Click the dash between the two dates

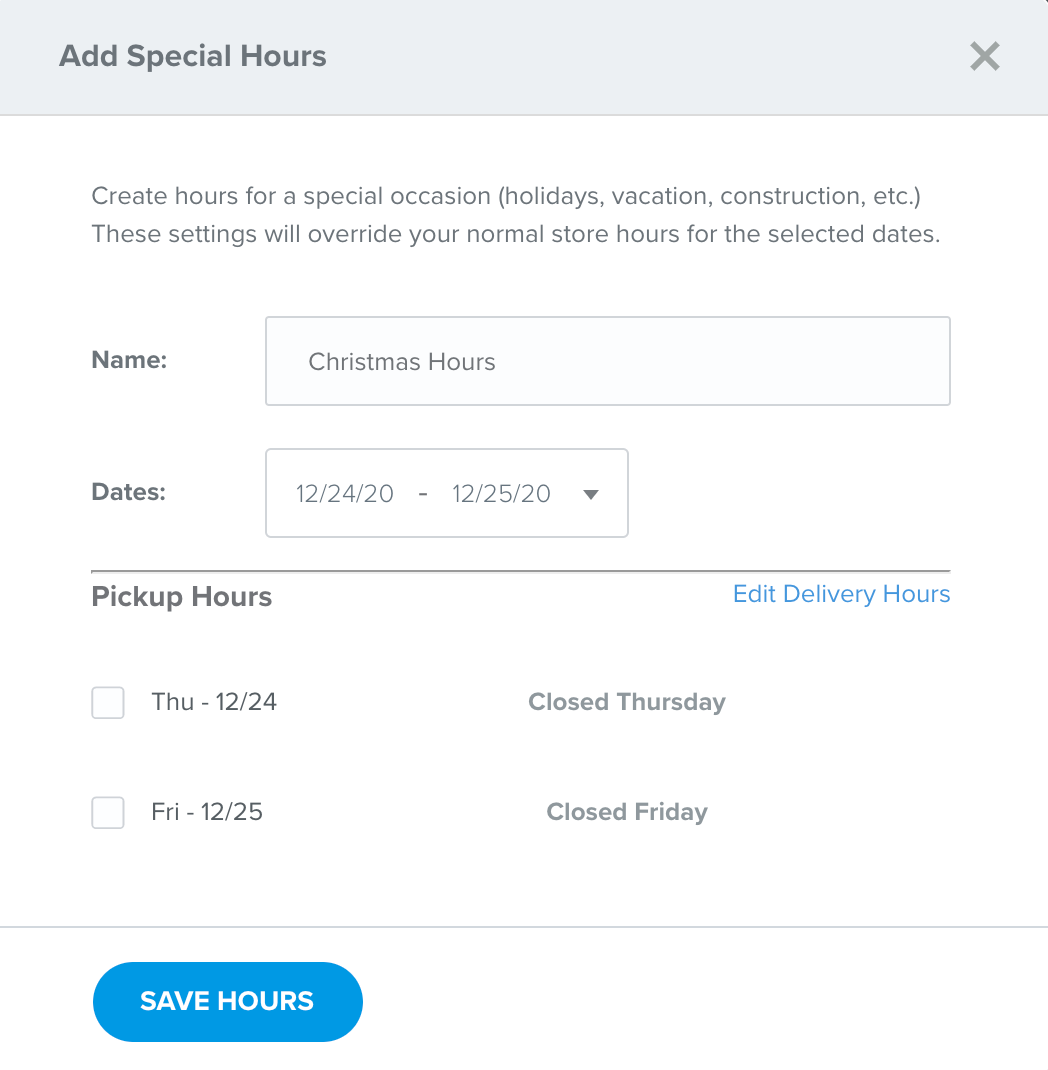[423, 493]
